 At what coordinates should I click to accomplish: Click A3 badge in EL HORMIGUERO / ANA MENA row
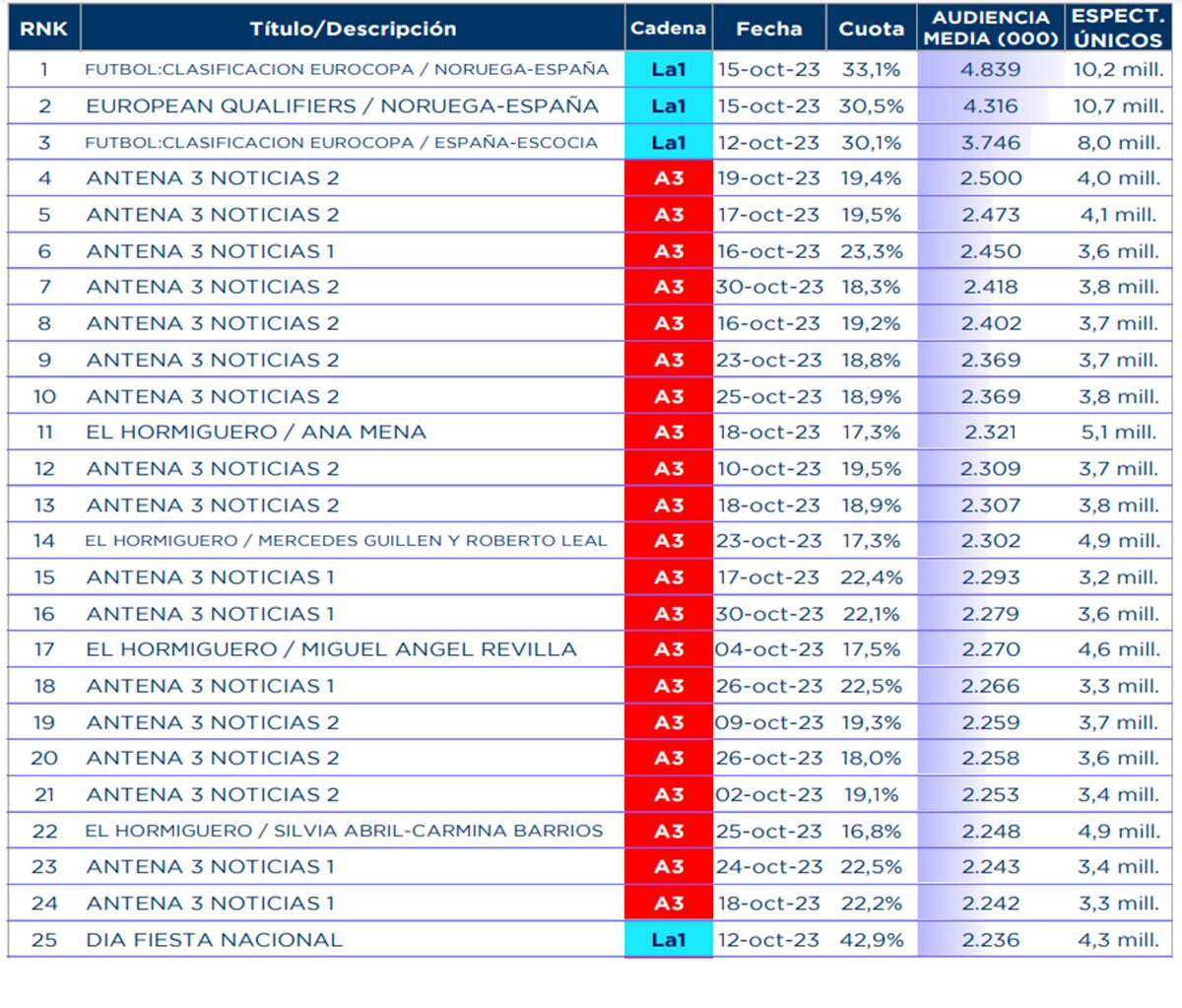point(668,433)
